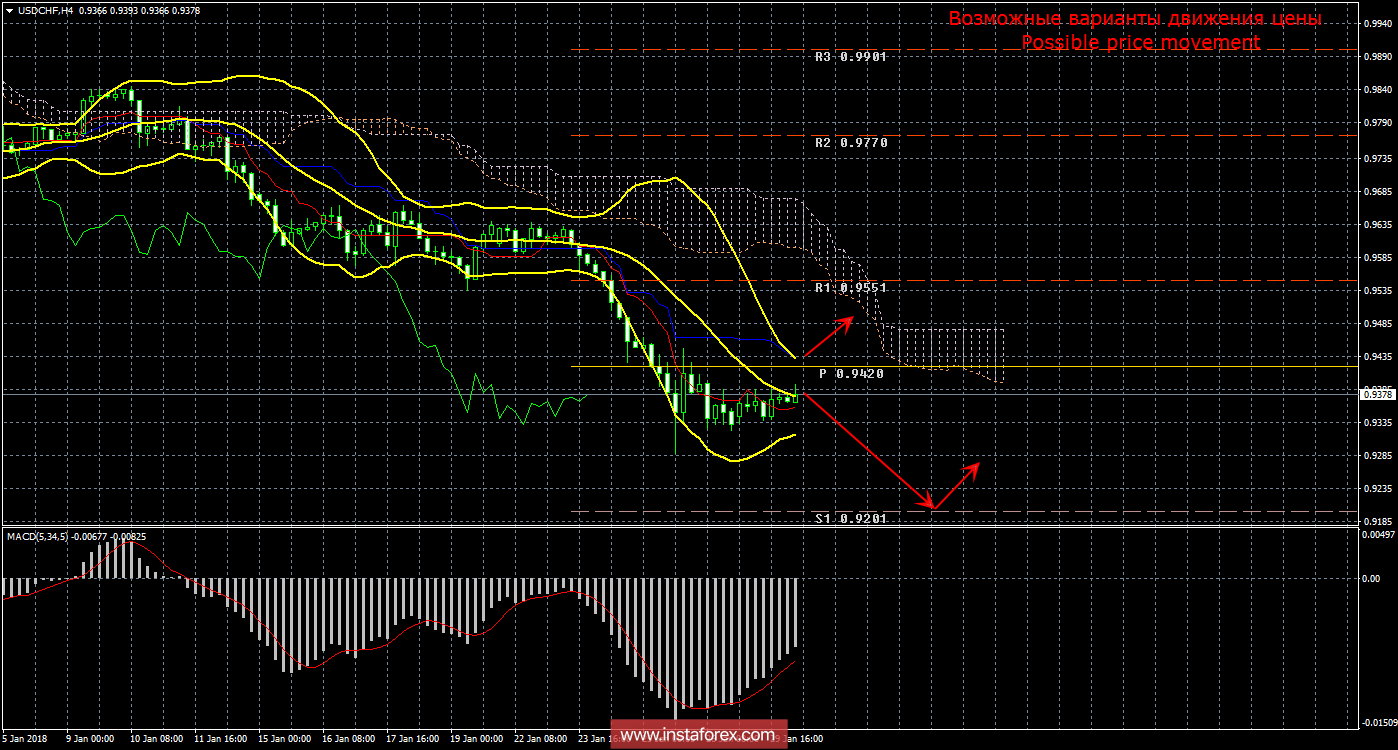Select the R2 0.9770 resistance level label
The height and width of the screenshot is (750, 1398).
pyautogui.click(x=851, y=143)
